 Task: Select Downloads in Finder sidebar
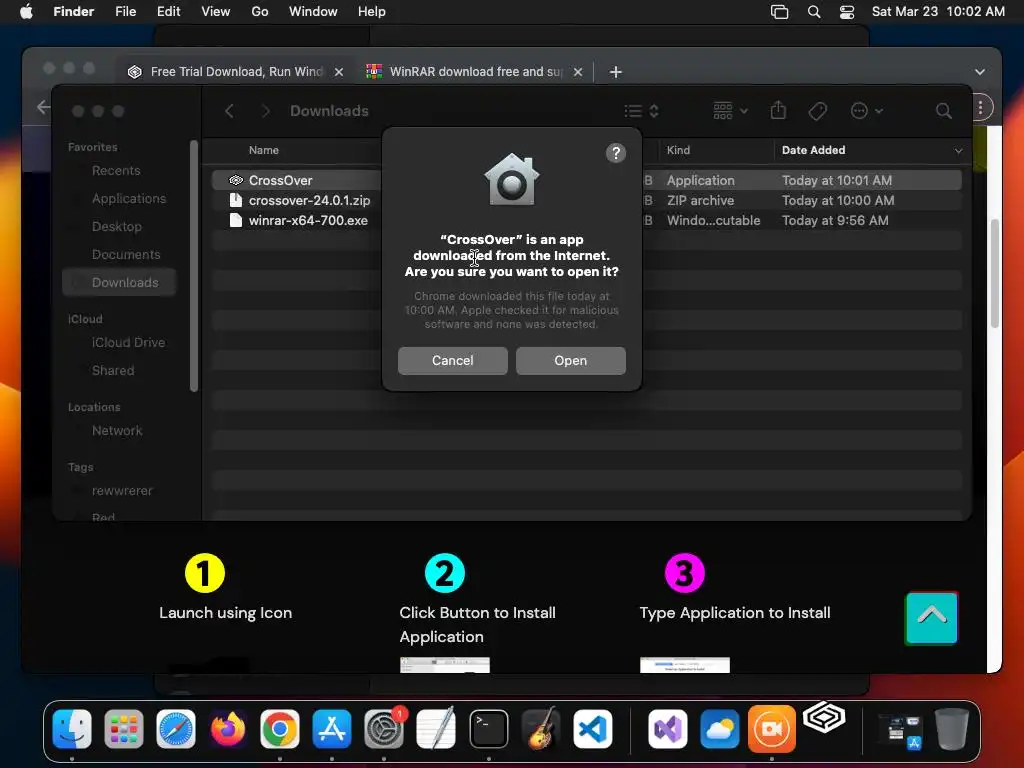coord(119,282)
